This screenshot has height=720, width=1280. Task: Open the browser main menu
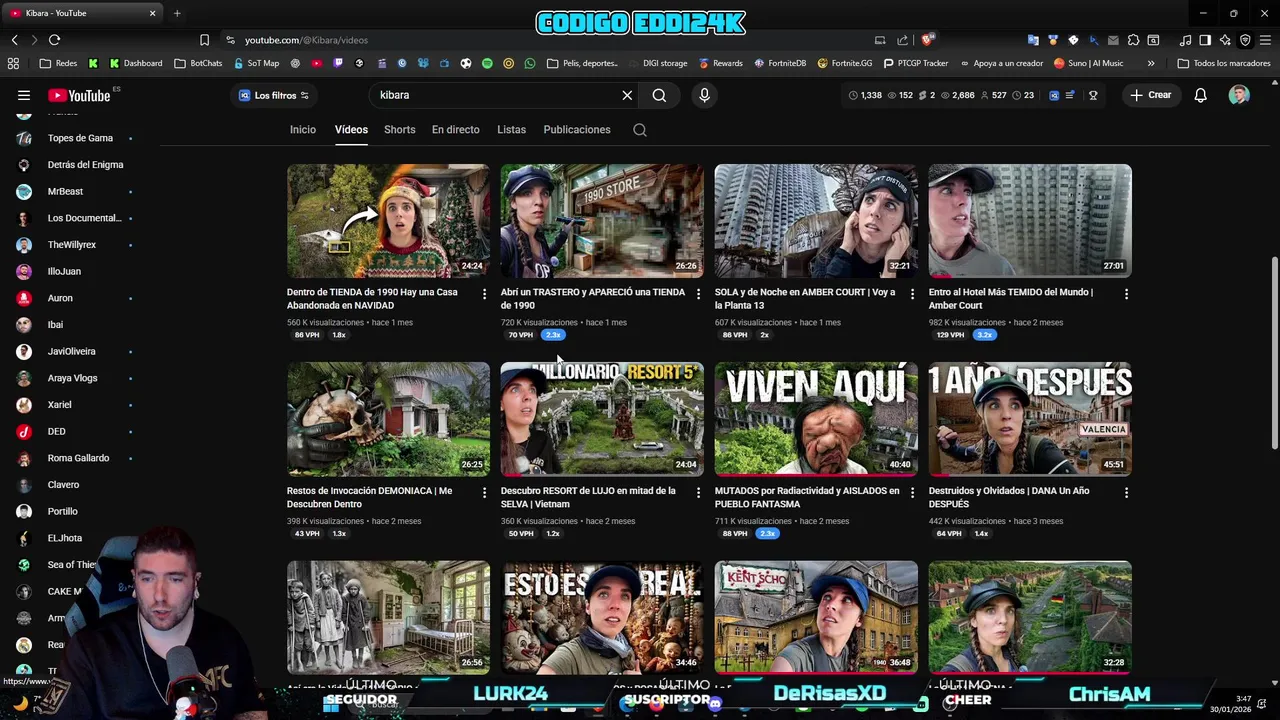tap(1265, 40)
